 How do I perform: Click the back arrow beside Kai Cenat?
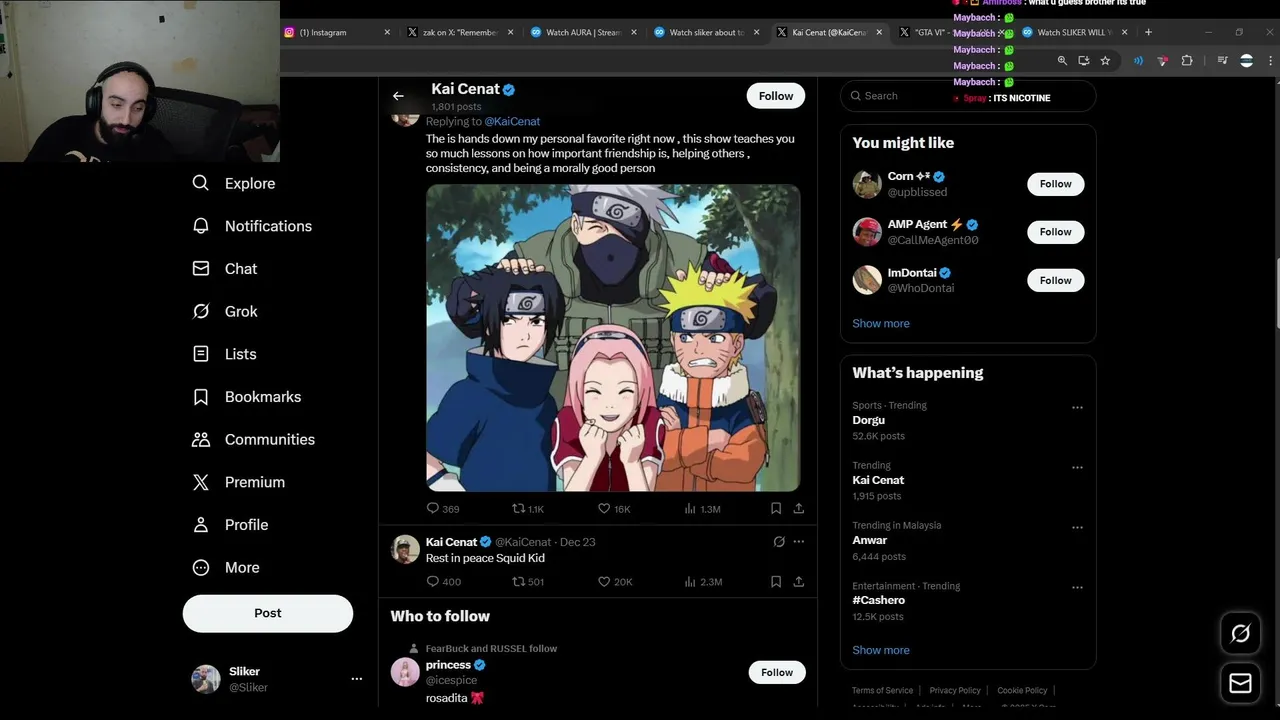click(398, 96)
